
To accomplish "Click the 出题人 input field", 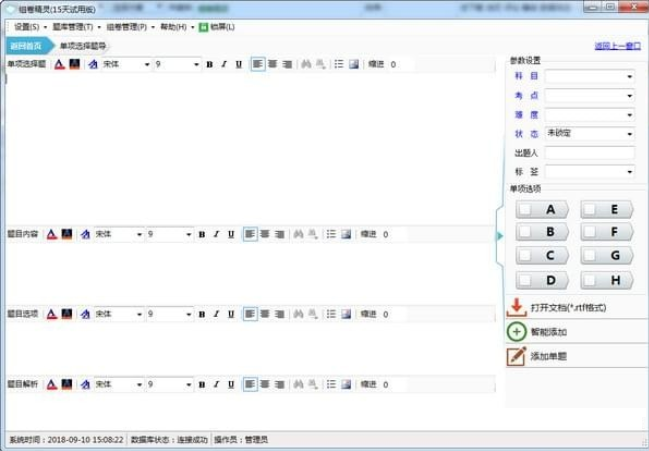I will (x=590, y=152).
